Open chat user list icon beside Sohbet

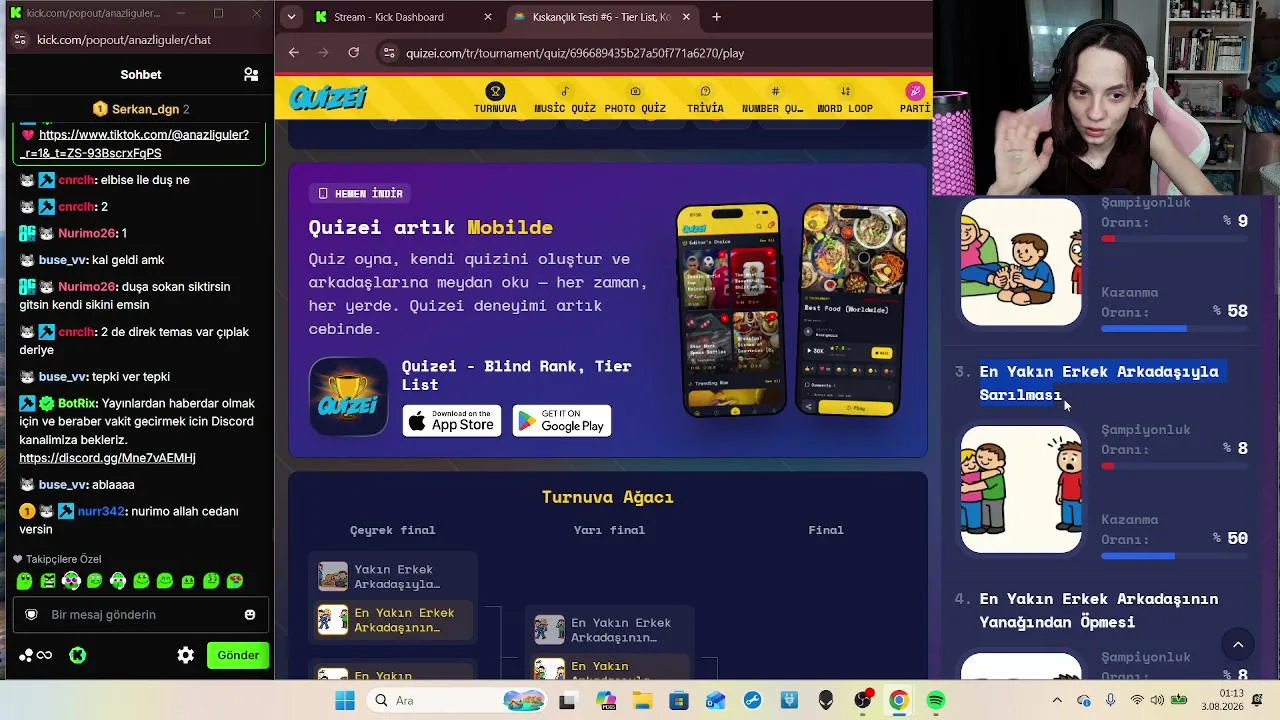251,74
